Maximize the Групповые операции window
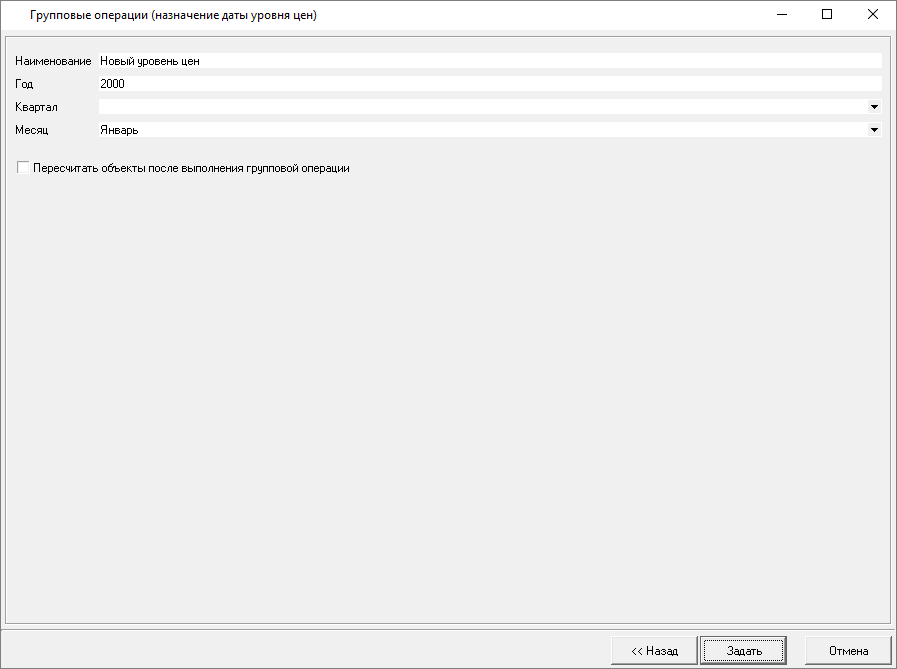The image size is (897, 669). click(827, 15)
